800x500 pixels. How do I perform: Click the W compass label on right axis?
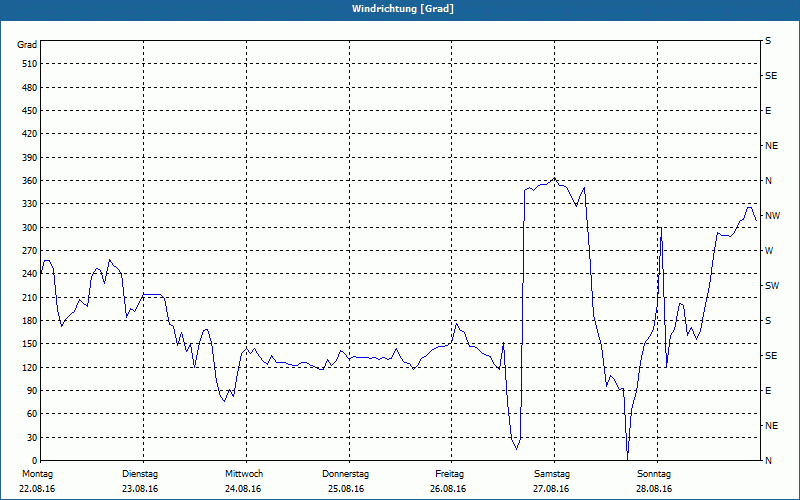click(769, 251)
